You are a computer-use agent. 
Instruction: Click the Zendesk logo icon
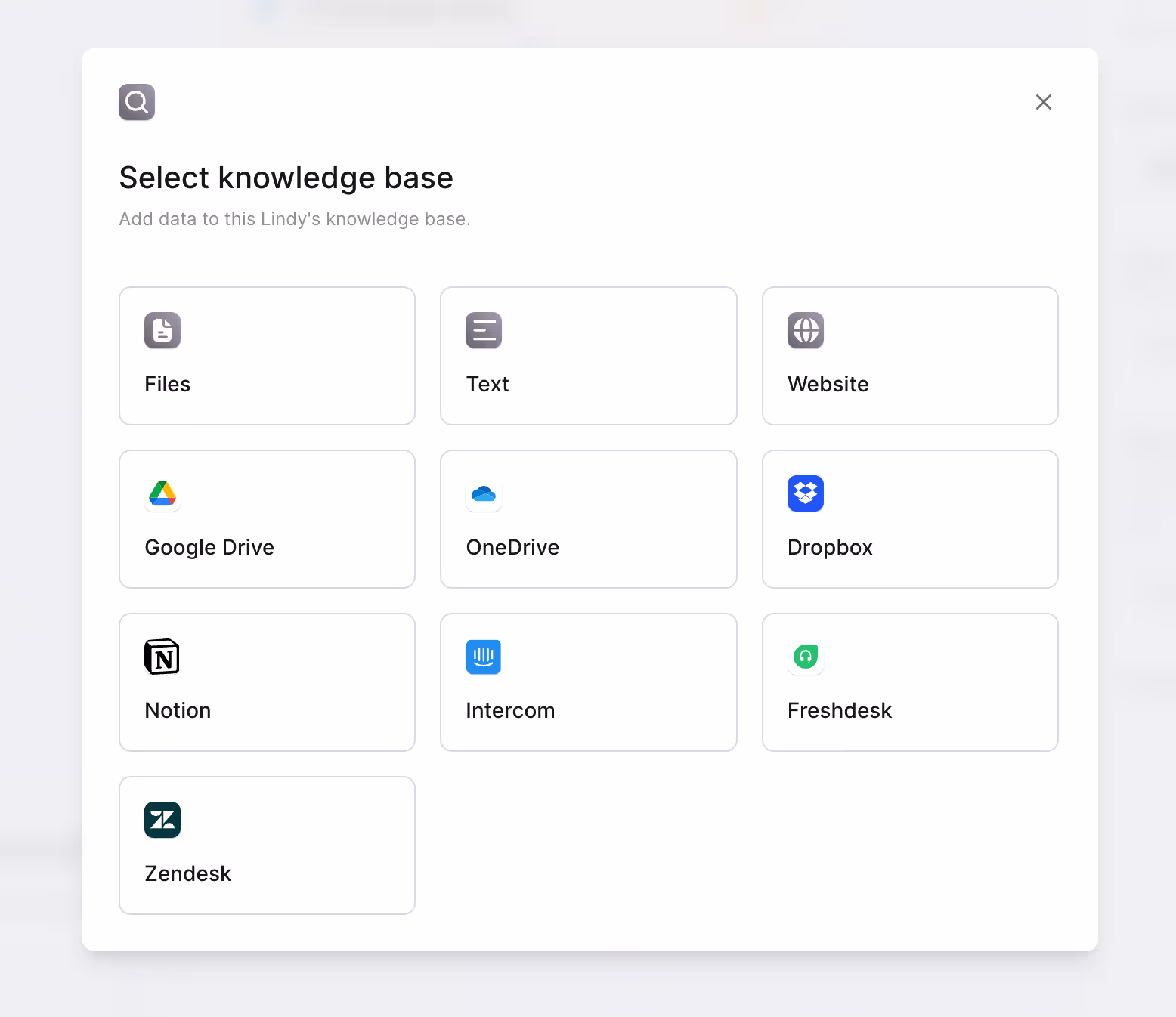[162, 820]
